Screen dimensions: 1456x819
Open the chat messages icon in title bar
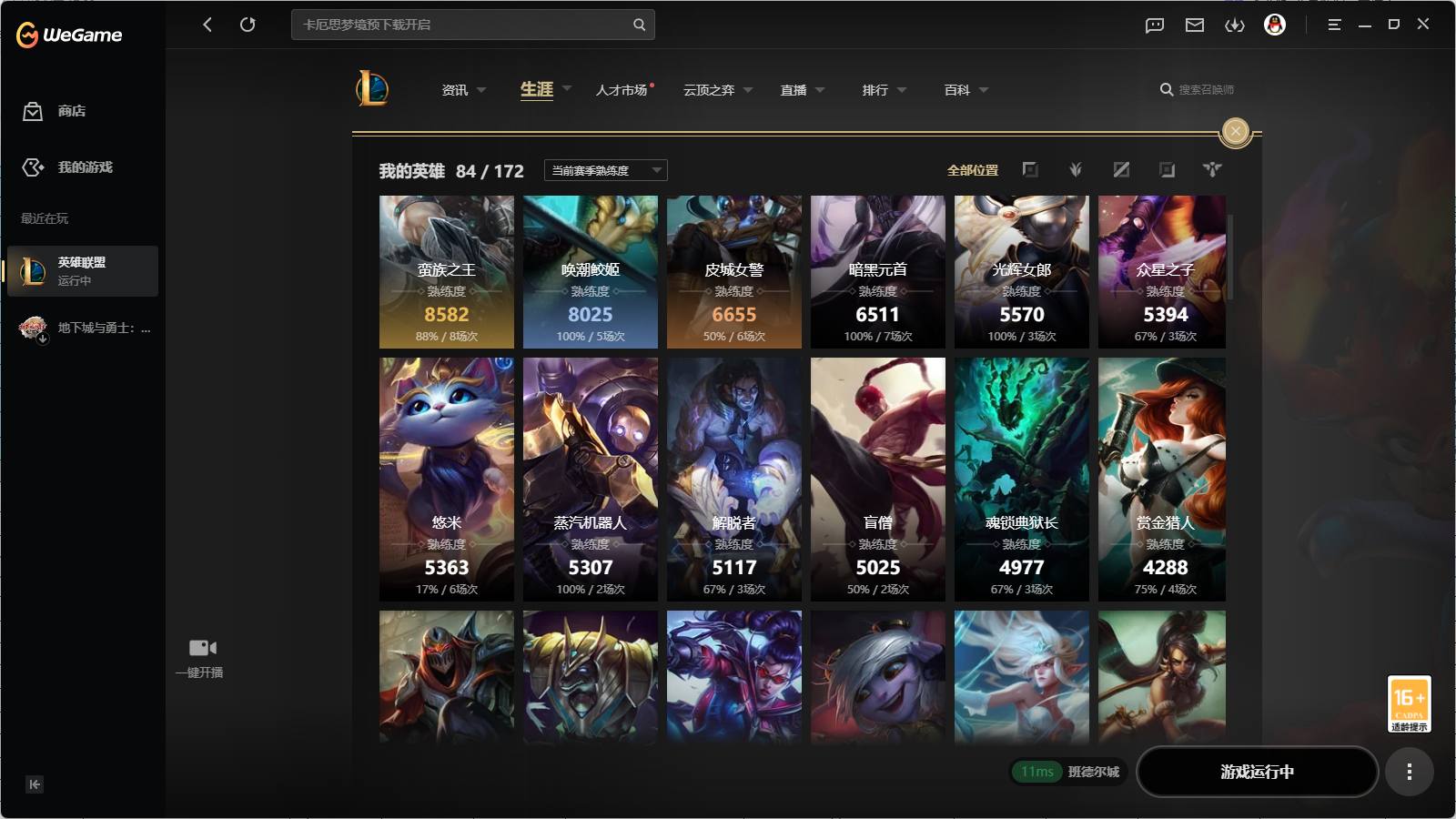tap(1155, 25)
